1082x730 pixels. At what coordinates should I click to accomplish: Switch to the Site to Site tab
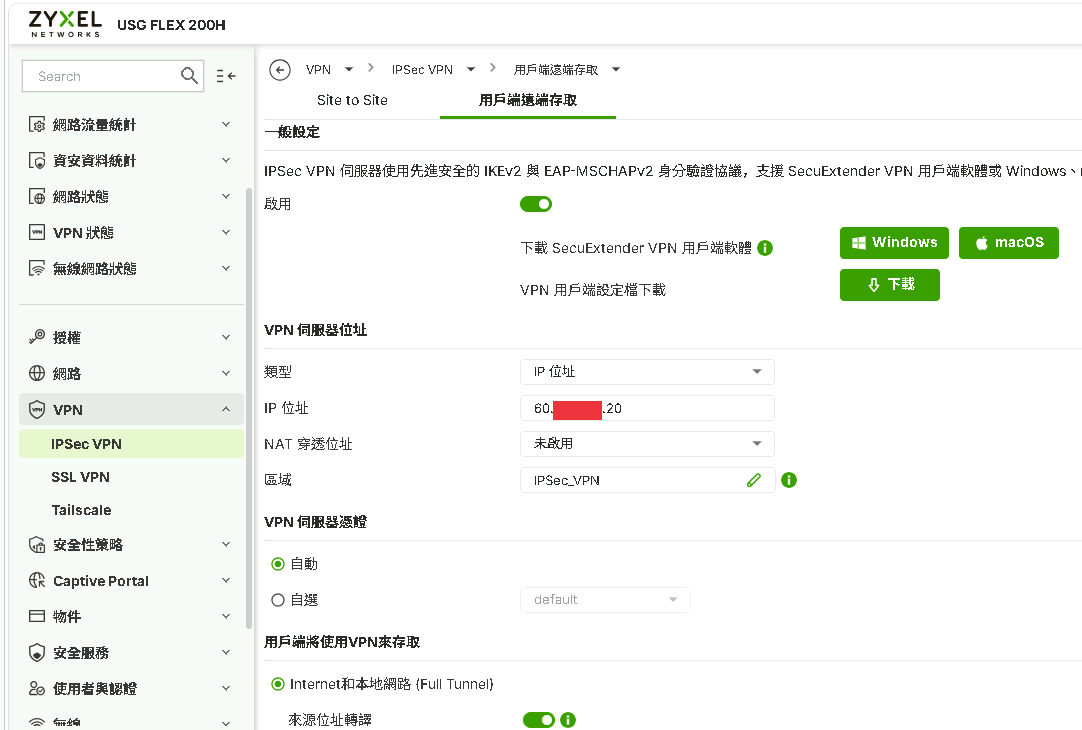click(x=352, y=100)
